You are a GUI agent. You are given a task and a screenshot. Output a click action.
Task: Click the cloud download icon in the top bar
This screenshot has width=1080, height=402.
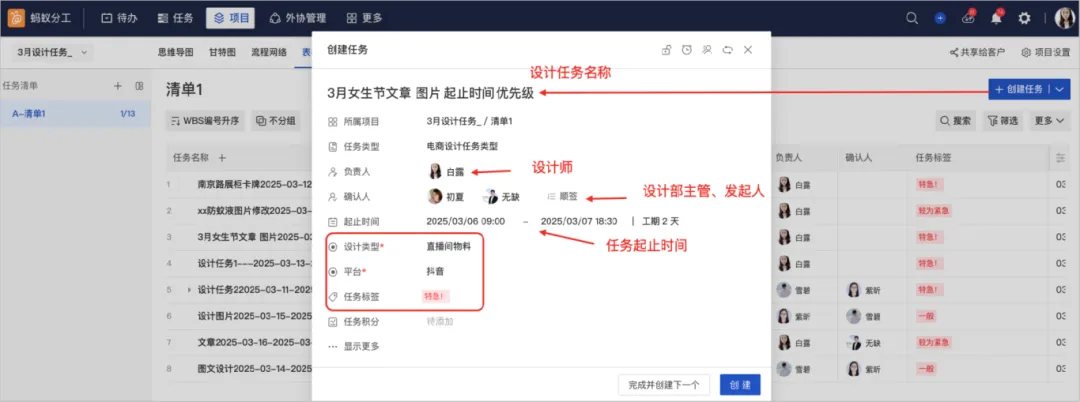tap(968, 19)
